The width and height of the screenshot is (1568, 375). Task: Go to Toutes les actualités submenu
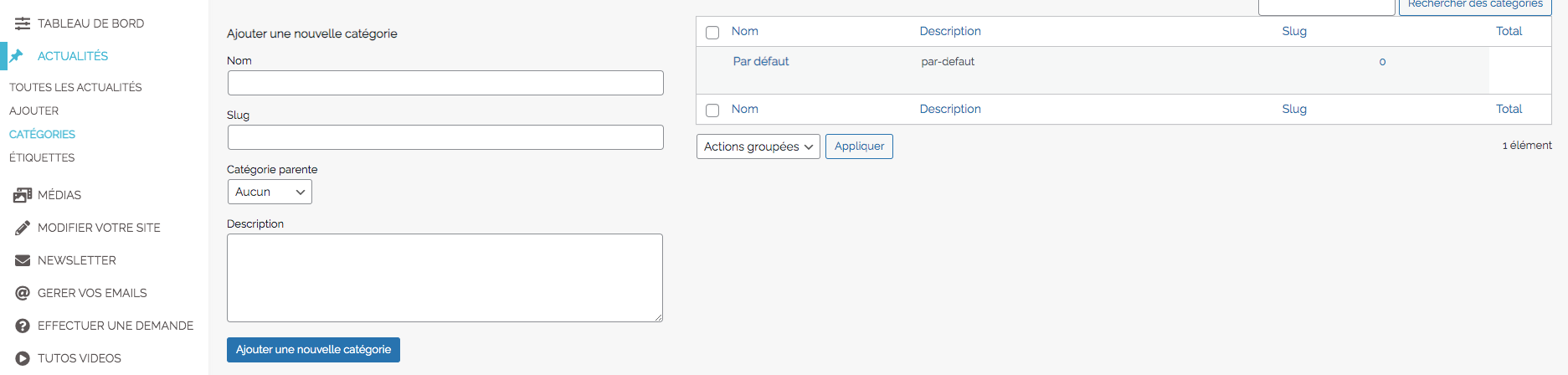[x=75, y=87]
